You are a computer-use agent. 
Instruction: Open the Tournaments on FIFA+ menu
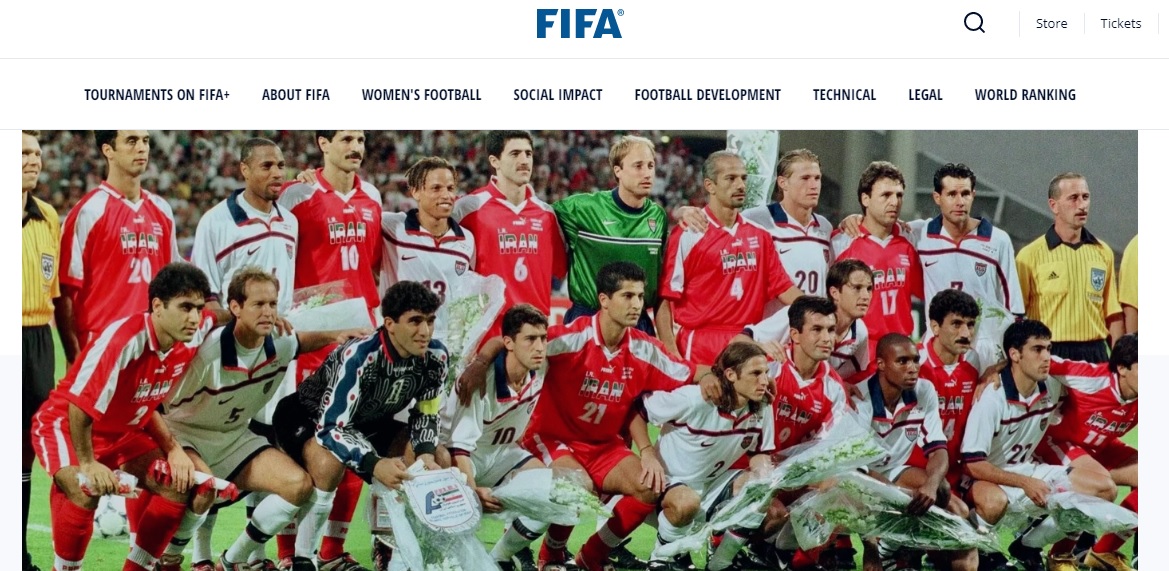[x=157, y=95]
